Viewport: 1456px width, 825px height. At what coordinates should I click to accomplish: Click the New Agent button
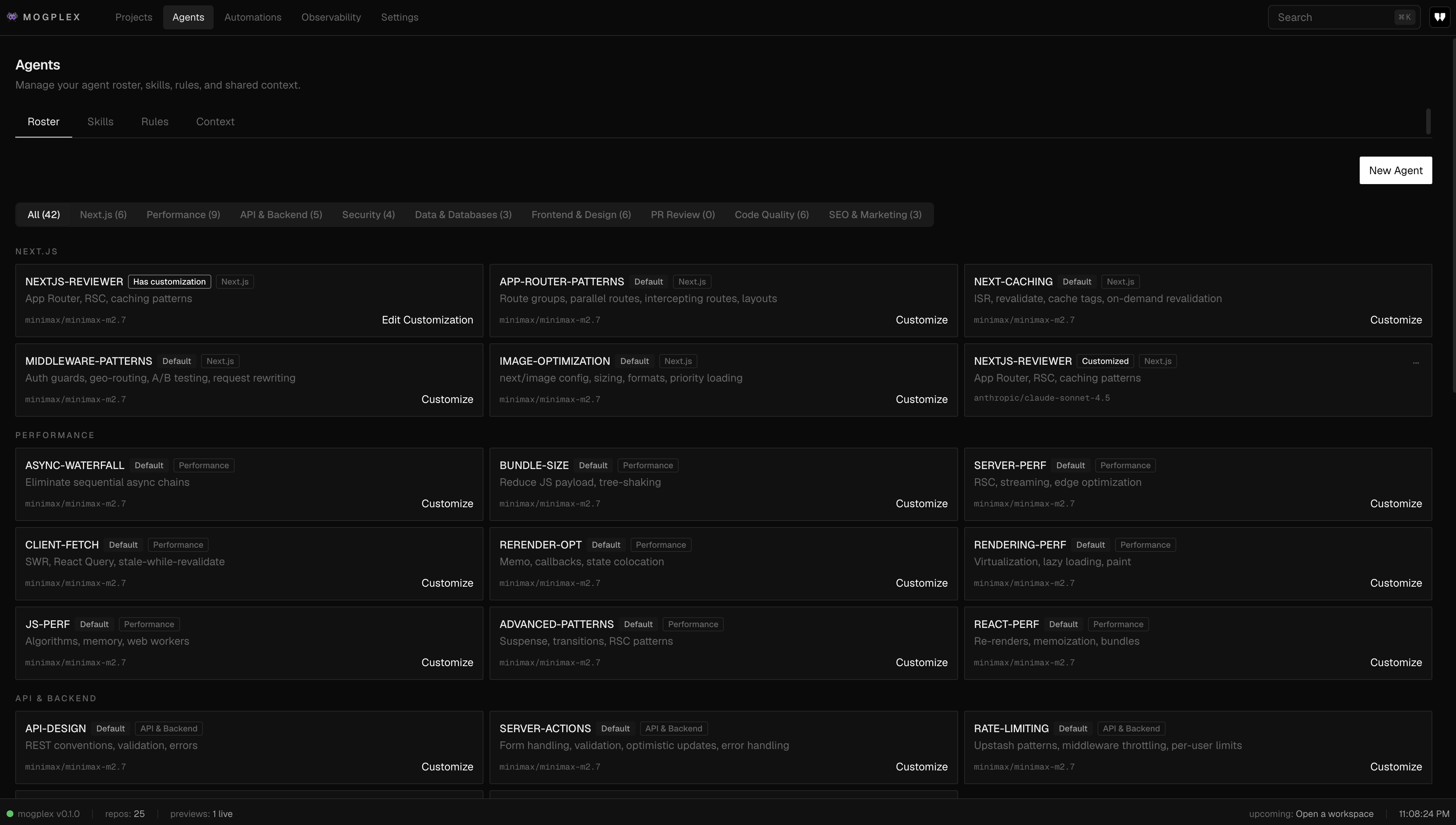click(x=1396, y=170)
